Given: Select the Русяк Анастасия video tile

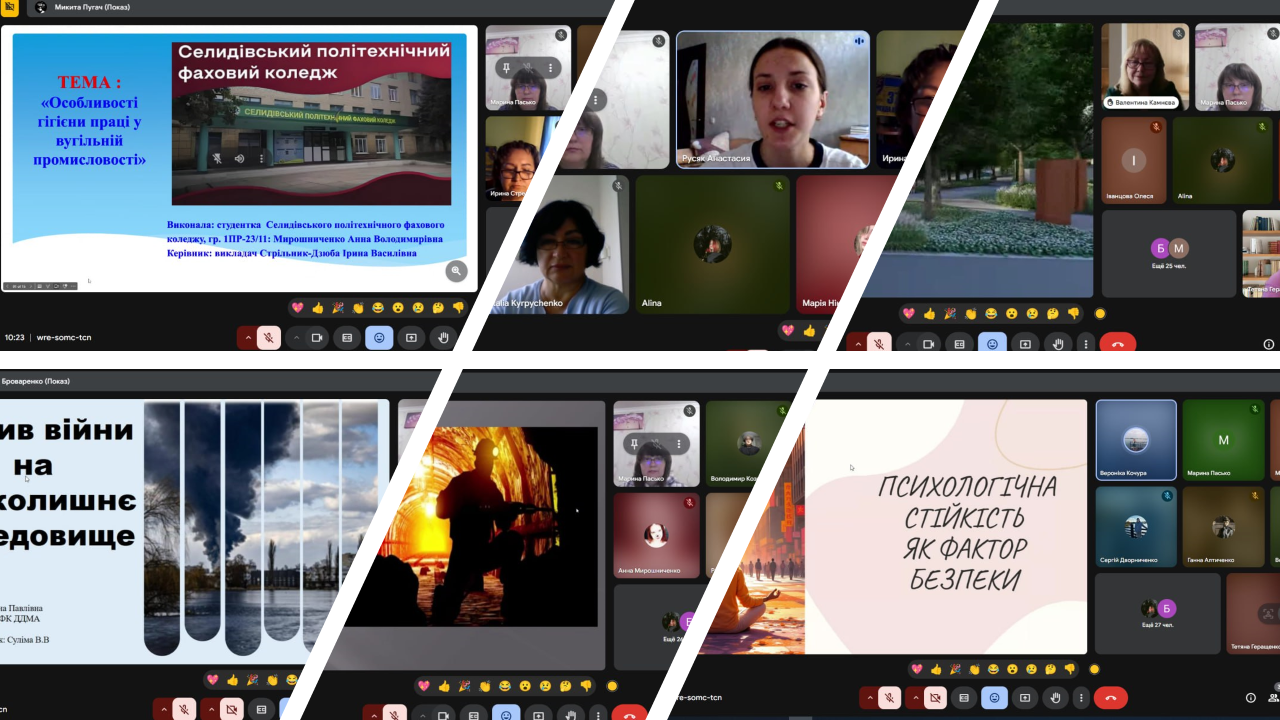Looking at the screenshot, I should [772, 99].
